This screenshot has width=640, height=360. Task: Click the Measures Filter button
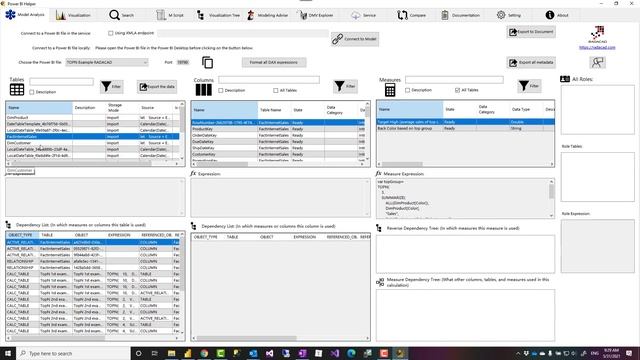[x=529, y=86]
